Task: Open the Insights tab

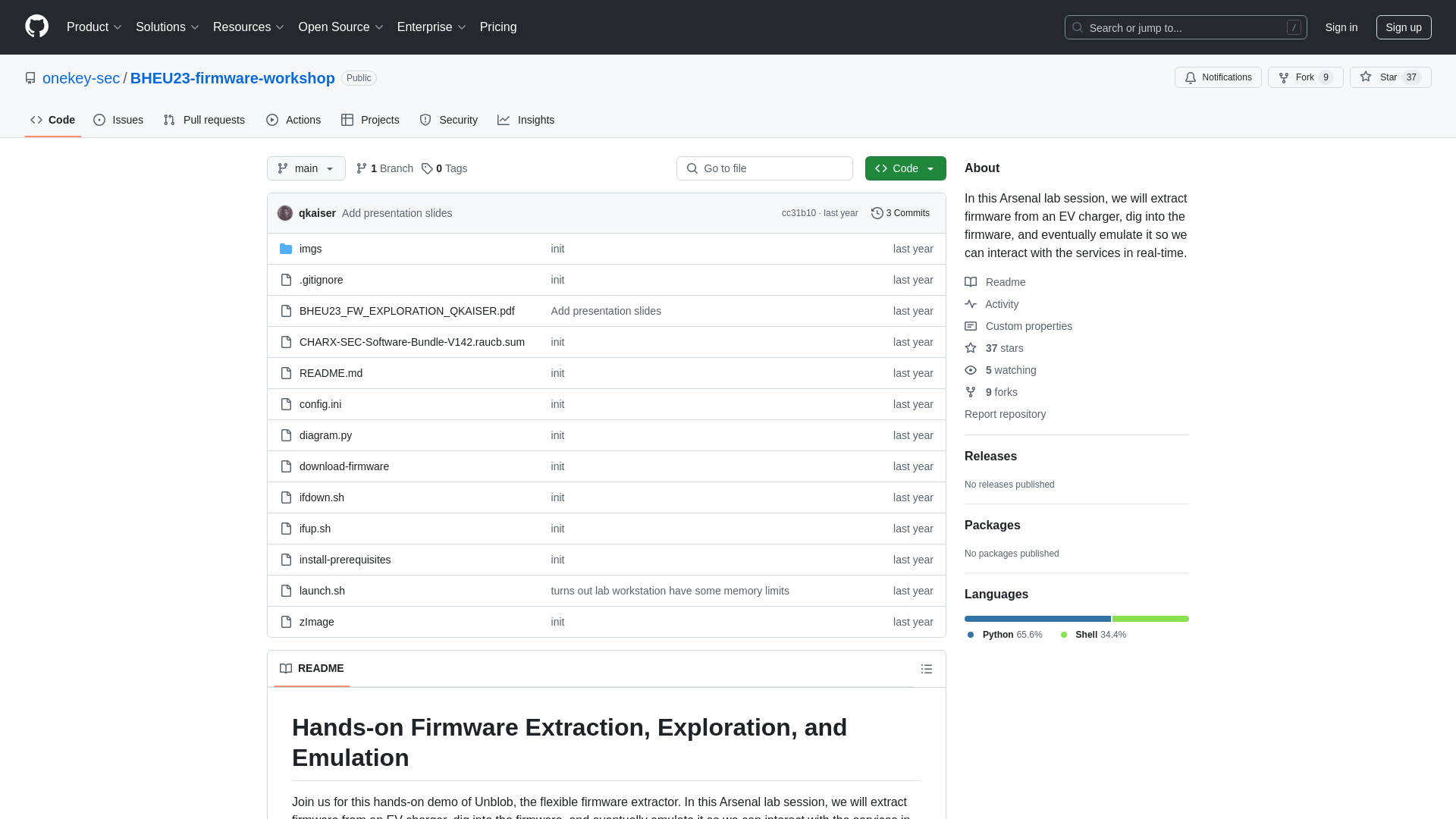Action: pyautogui.click(x=526, y=120)
